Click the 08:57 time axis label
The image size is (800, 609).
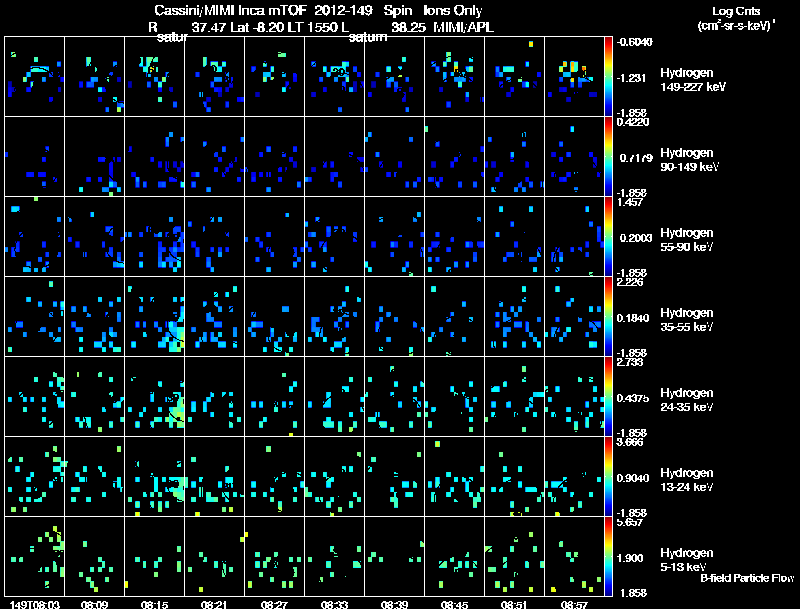[x=574, y=604]
